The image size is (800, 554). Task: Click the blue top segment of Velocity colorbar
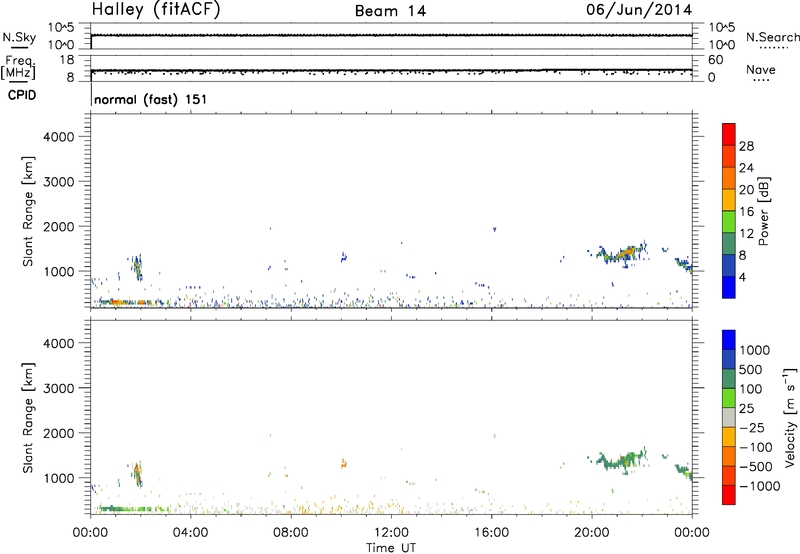[x=729, y=340]
